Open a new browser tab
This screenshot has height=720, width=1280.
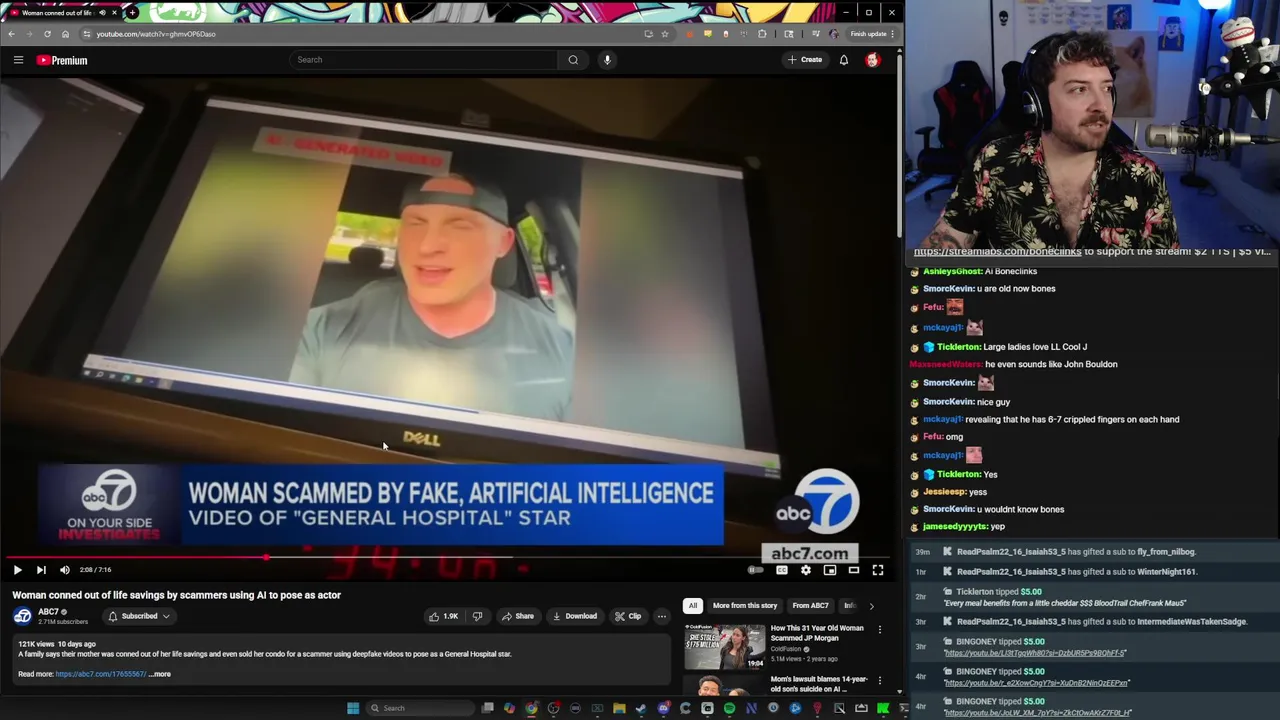[132, 12]
